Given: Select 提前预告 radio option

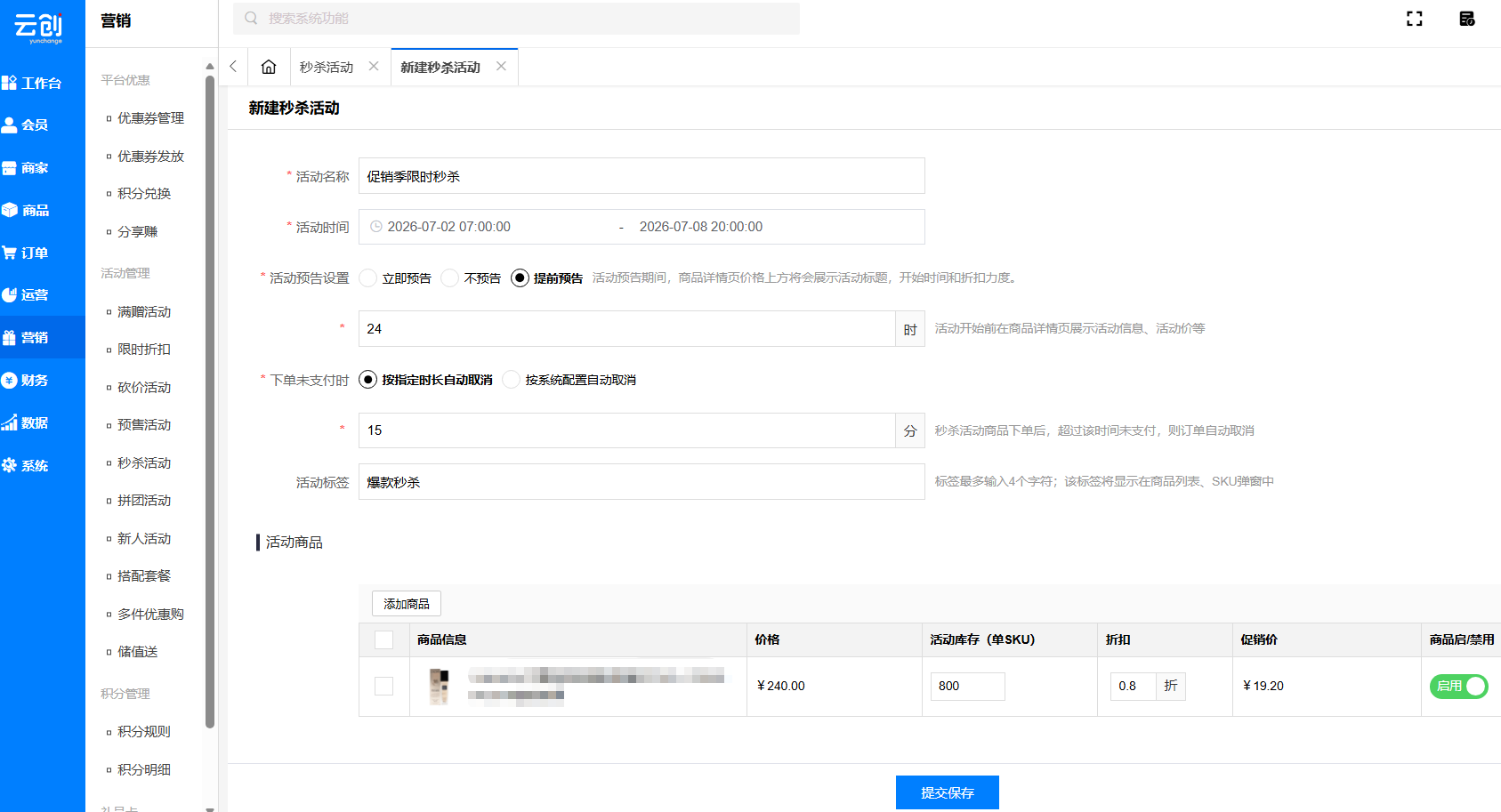Looking at the screenshot, I should click(x=521, y=278).
